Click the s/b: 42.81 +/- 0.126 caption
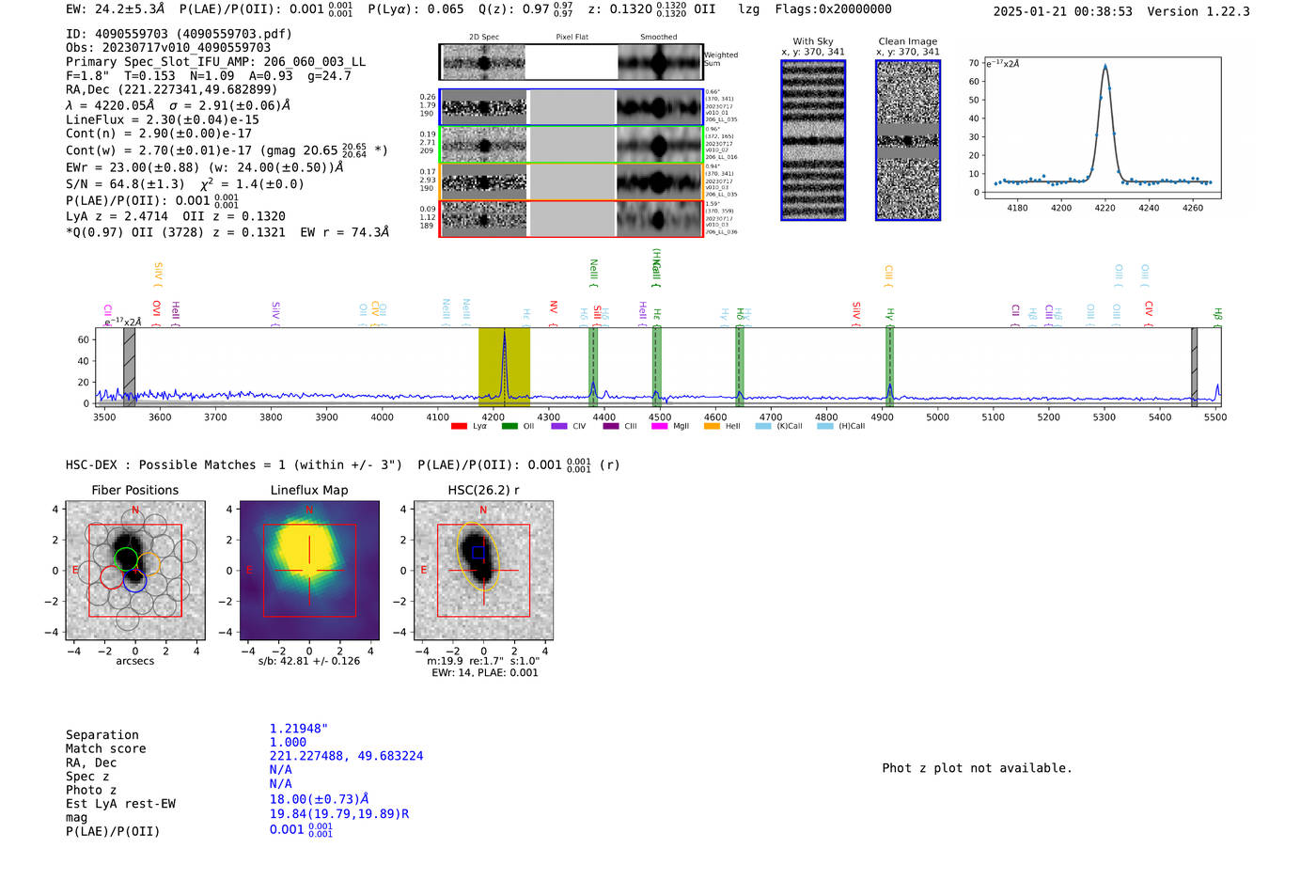The image size is (1316, 896). point(309,661)
